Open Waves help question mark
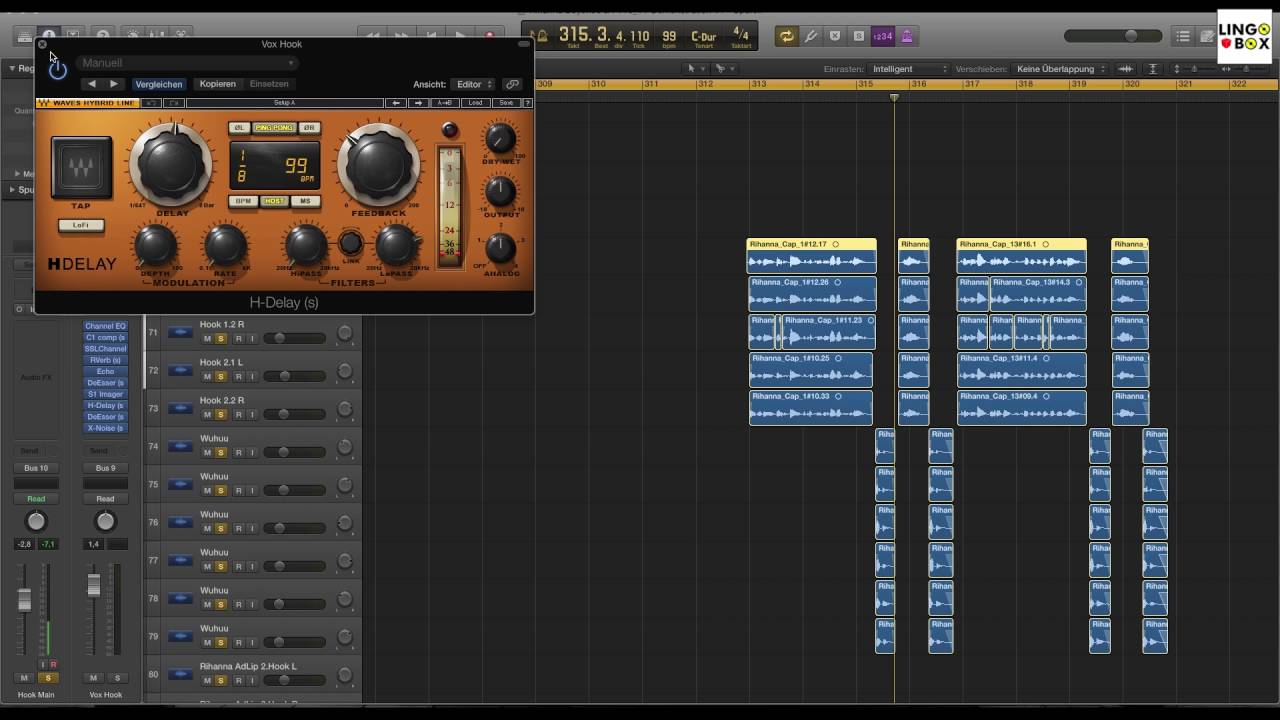 click(527, 103)
